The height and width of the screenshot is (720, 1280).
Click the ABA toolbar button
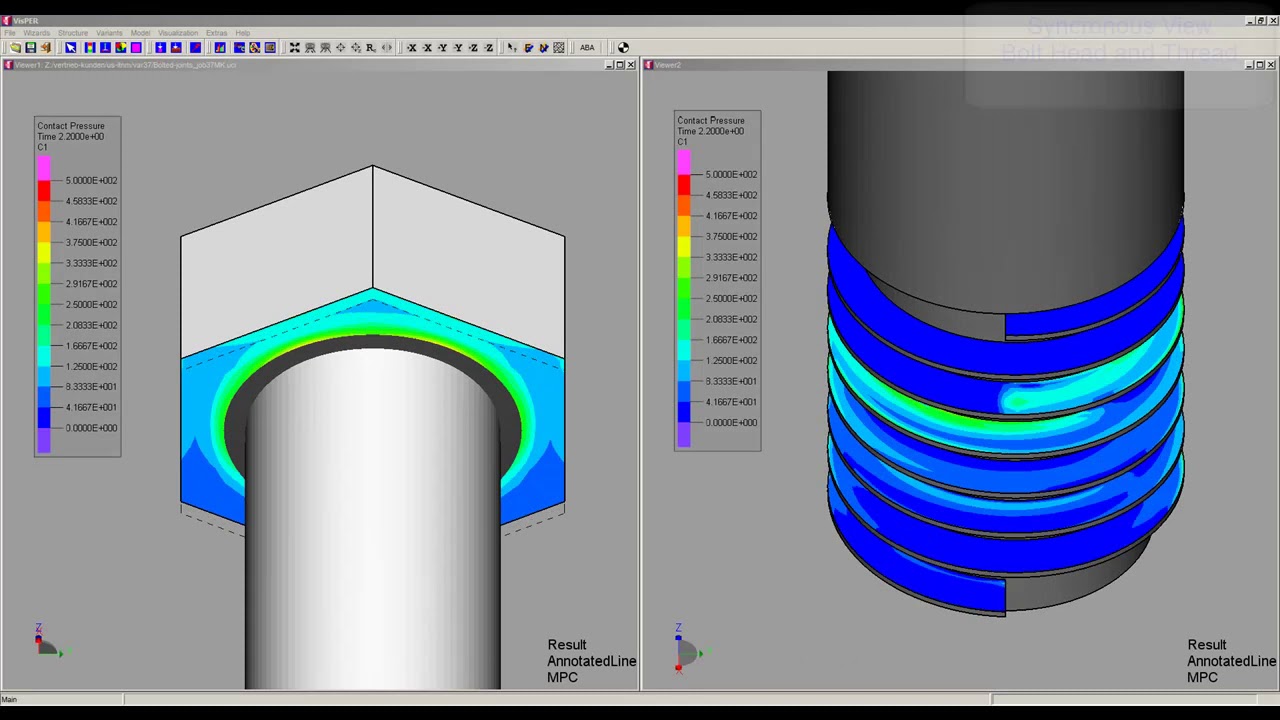point(587,47)
